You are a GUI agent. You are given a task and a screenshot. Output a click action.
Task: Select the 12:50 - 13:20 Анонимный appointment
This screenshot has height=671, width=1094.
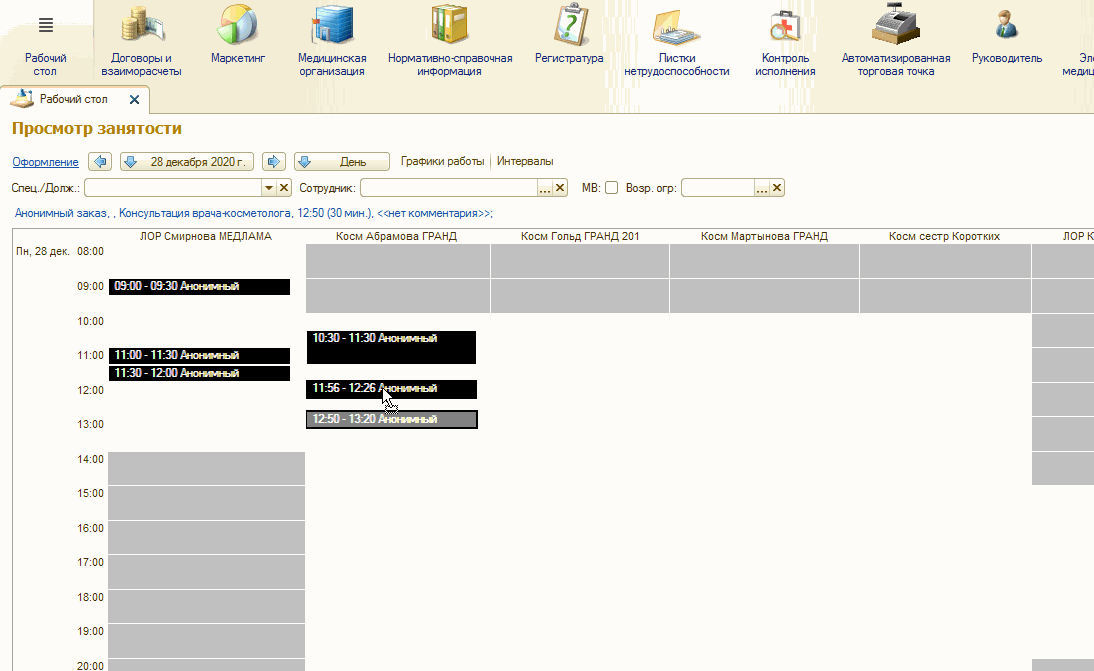(391, 420)
